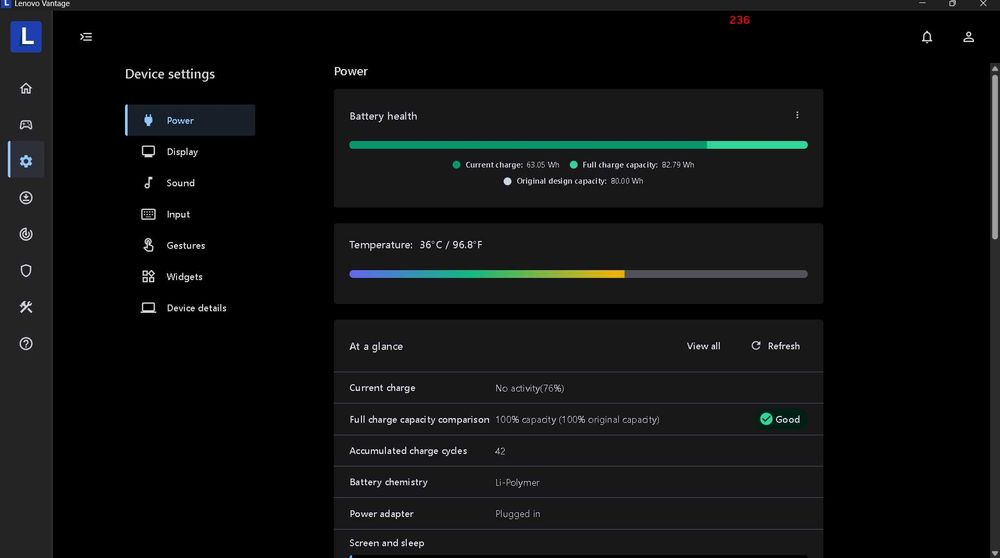Viewport: 1000px width, 558px height.
Task: Click the Battery health heading
Action: (x=383, y=116)
